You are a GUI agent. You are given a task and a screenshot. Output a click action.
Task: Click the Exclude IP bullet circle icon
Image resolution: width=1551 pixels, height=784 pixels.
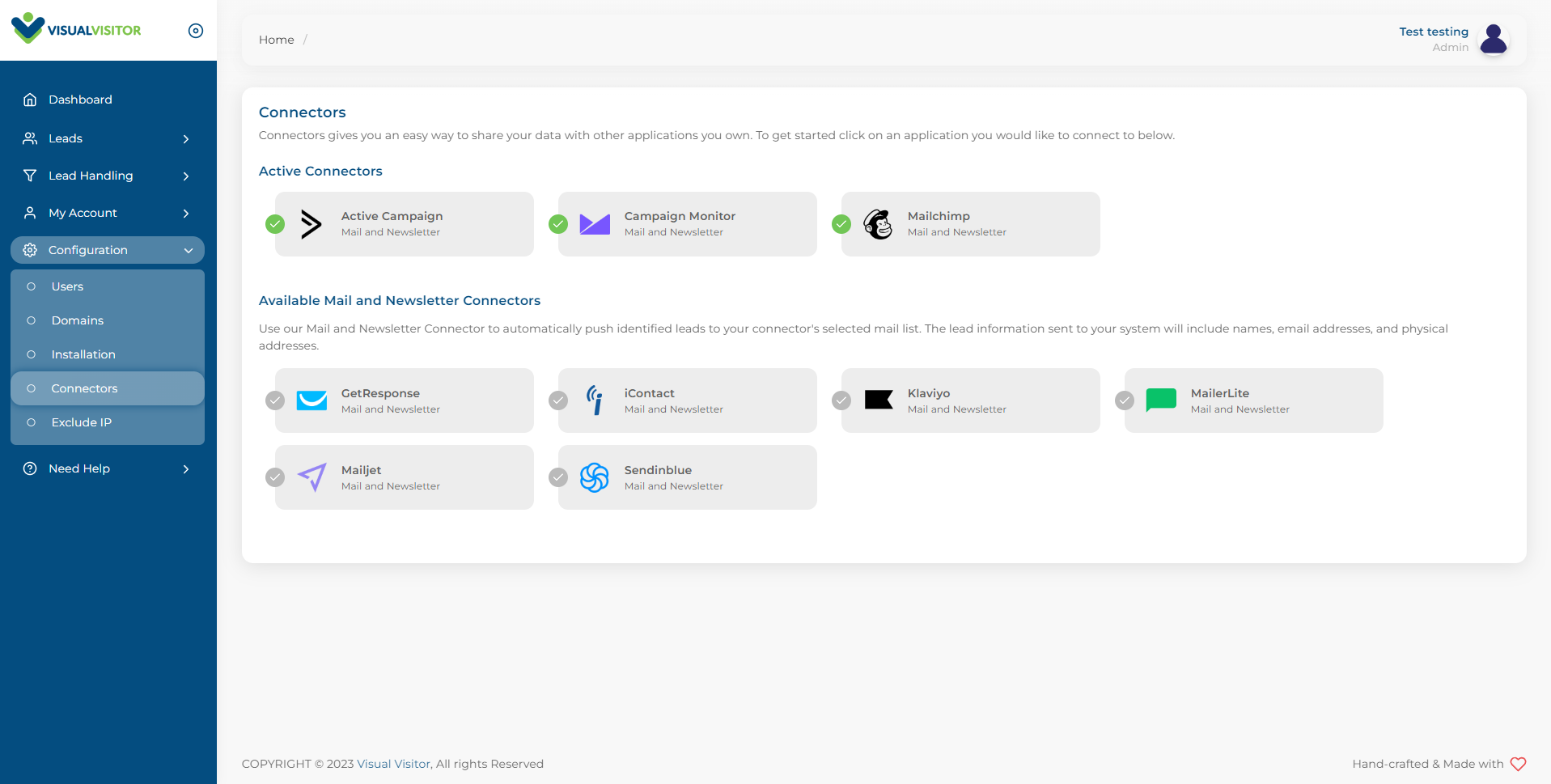point(32,422)
